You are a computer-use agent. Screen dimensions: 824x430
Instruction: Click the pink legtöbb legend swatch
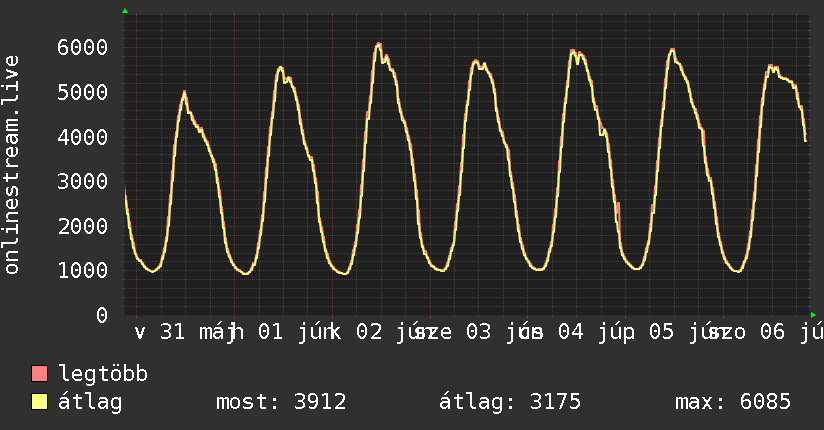[39, 373]
